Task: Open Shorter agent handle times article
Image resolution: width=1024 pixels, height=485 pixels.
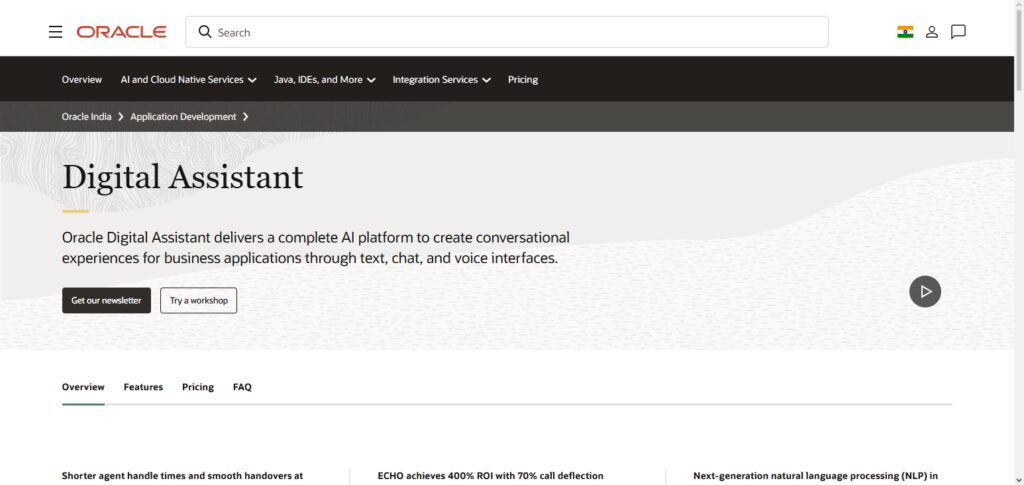Action: tap(182, 476)
